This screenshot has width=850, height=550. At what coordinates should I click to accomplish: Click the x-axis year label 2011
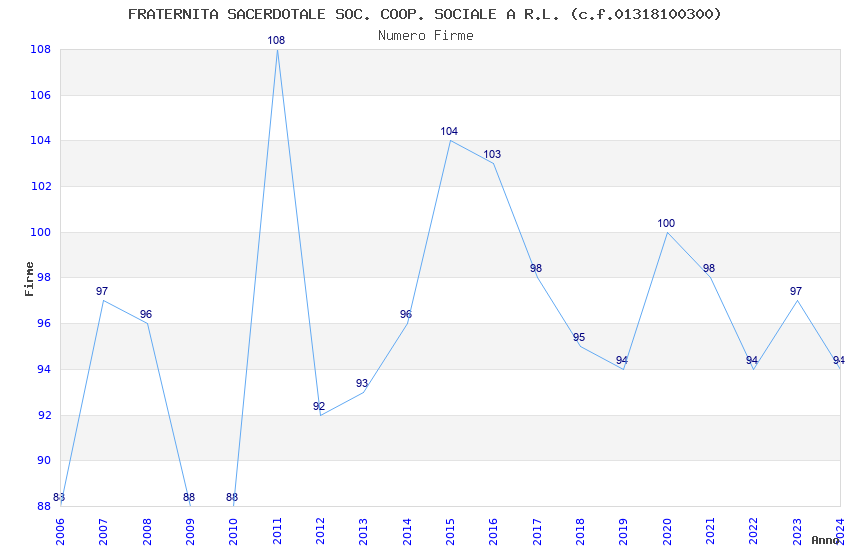tap(276, 531)
